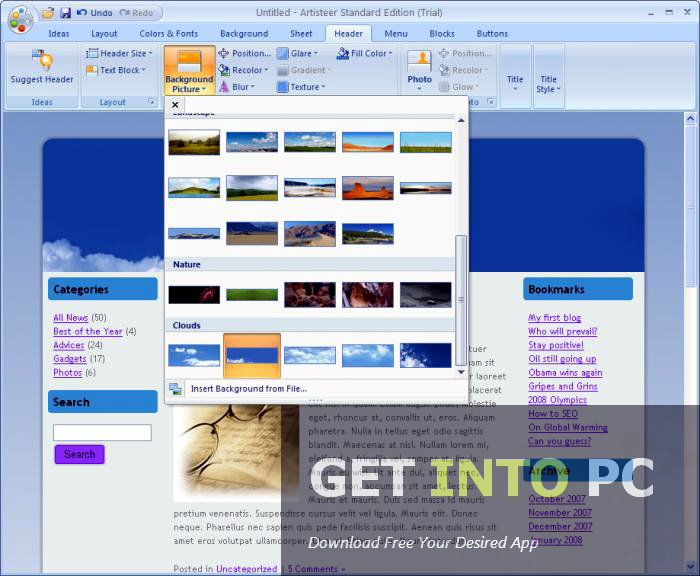Click the Photos category link
This screenshot has width=700, height=576.
click(x=67, y=372)
